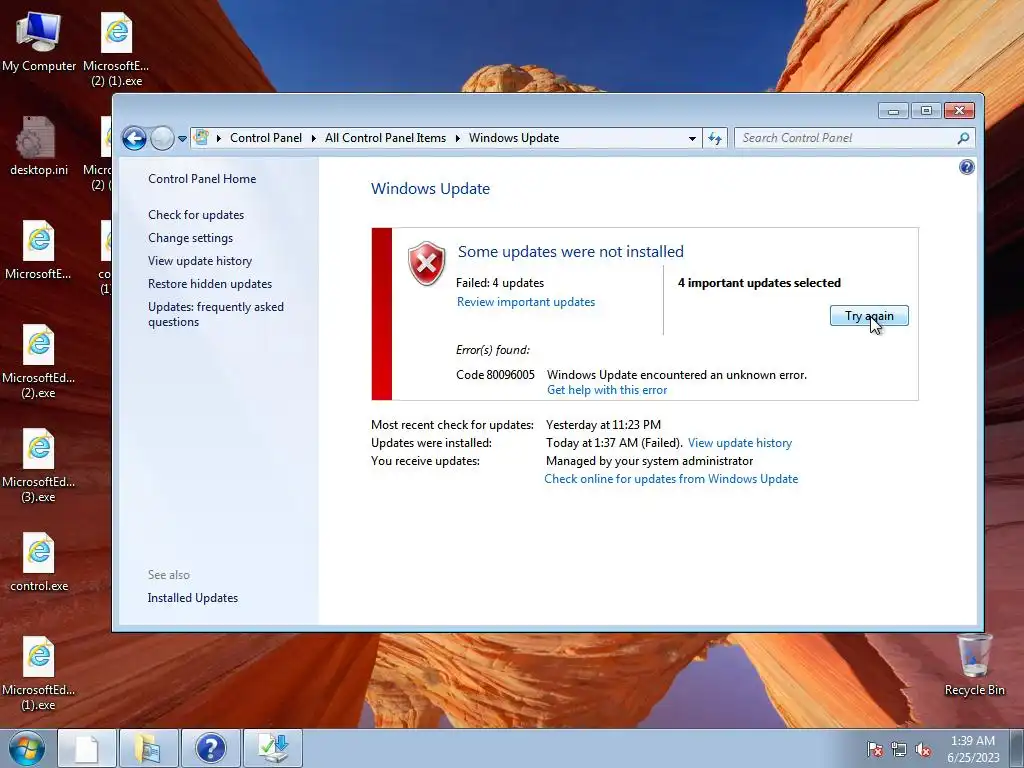The image size is (1024, 768).
Task: Select the Recycle Bin icon
Action: pyautogui.click(x=974, y=665)
